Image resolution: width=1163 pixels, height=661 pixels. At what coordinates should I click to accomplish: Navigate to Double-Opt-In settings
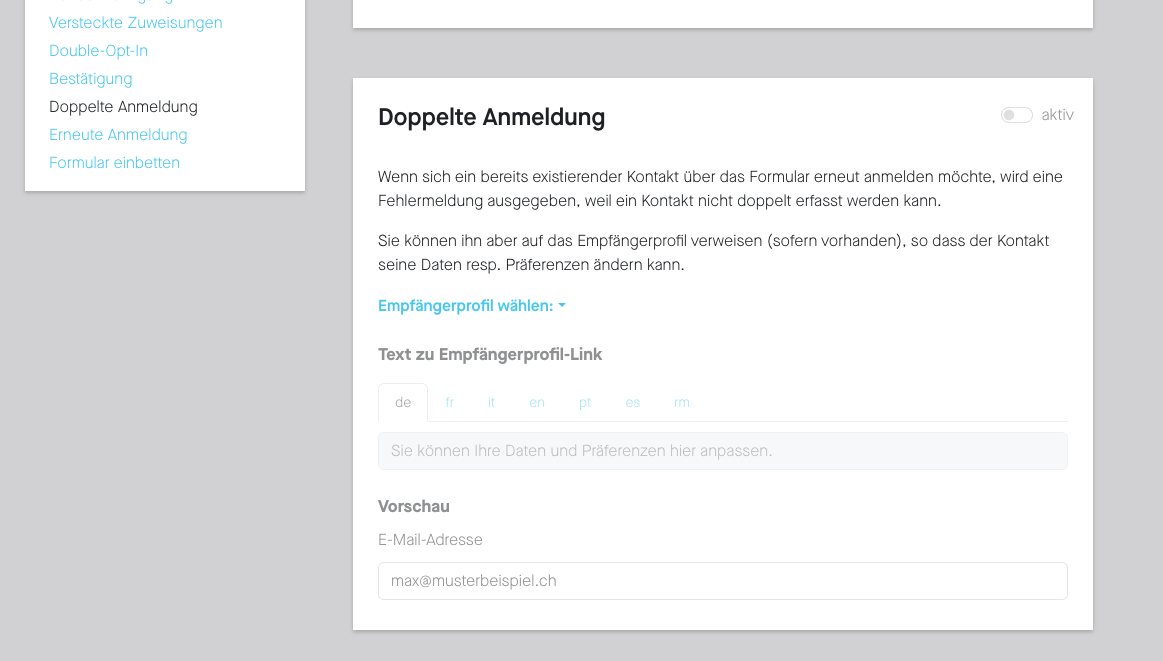(x=99, y=50)
